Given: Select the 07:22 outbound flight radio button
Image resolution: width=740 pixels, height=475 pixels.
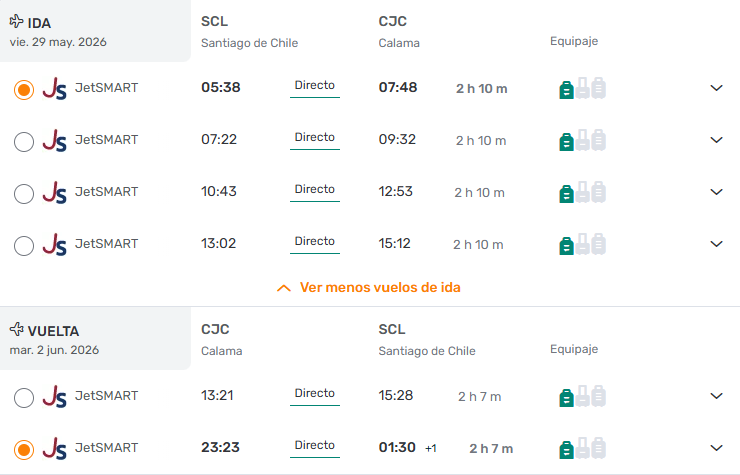Looking at the screenshot, I should 24,141.
